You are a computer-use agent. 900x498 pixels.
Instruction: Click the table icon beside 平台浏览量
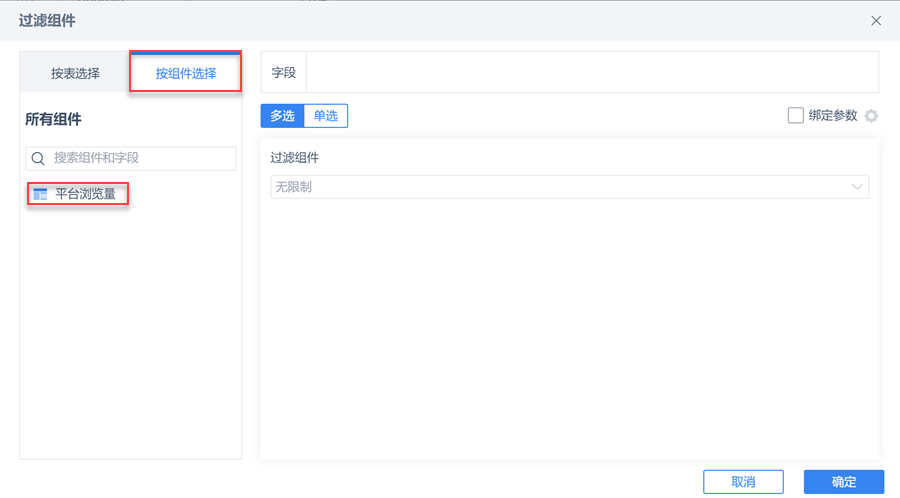[x=40, y=194]
